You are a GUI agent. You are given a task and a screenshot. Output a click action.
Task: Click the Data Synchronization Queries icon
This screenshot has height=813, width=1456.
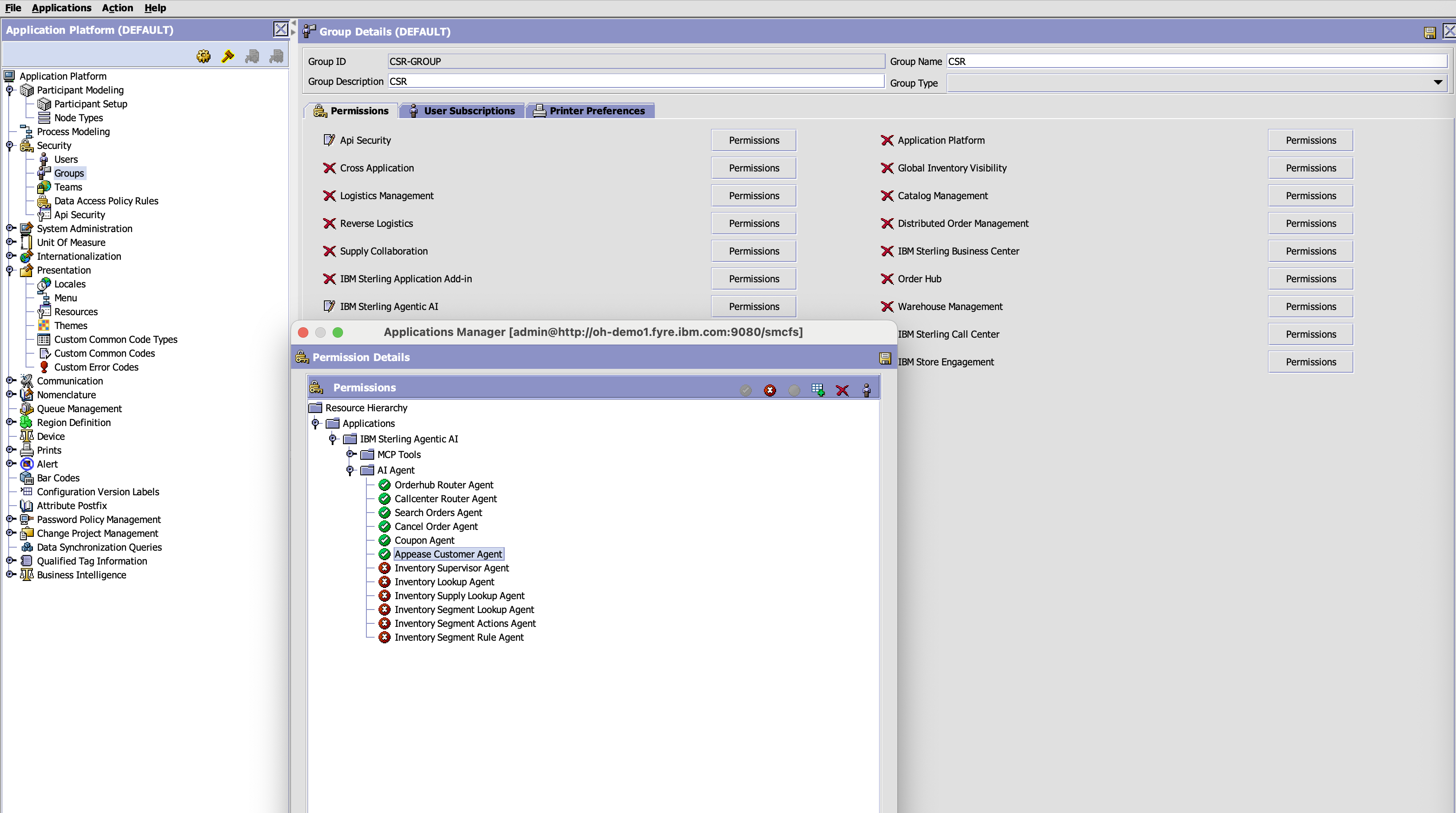26,548
